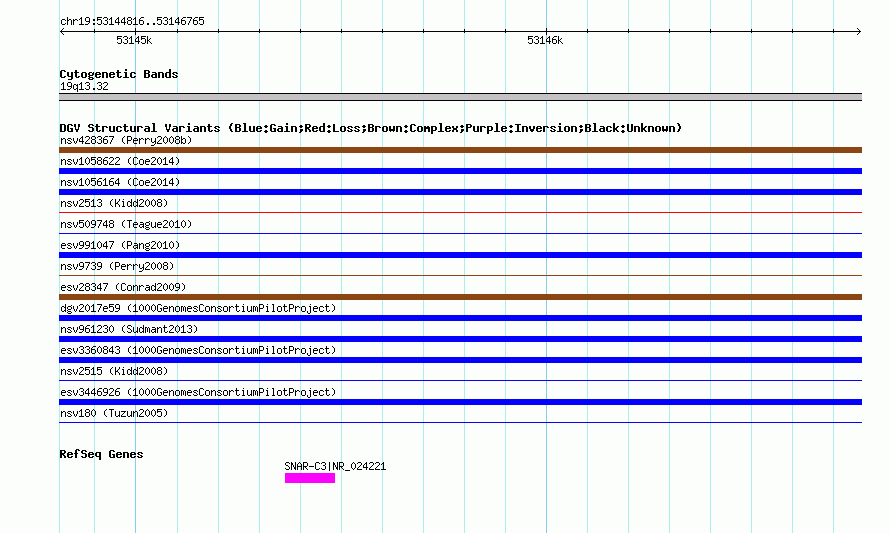Click the nsv961230 (Sudmant2013) label

click(129, 329)
